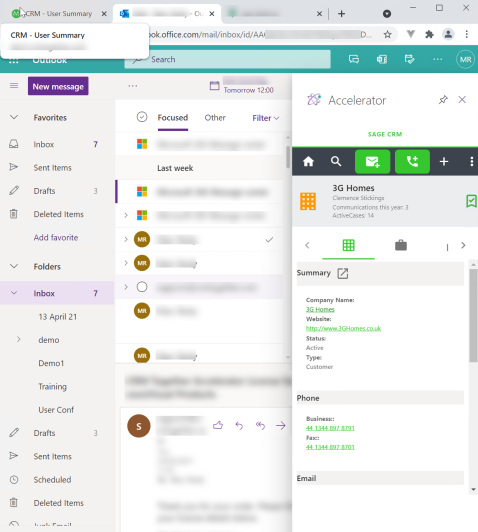Open the Filter dropdown
This screenshot has height=532, width=478.
point(266,118)
